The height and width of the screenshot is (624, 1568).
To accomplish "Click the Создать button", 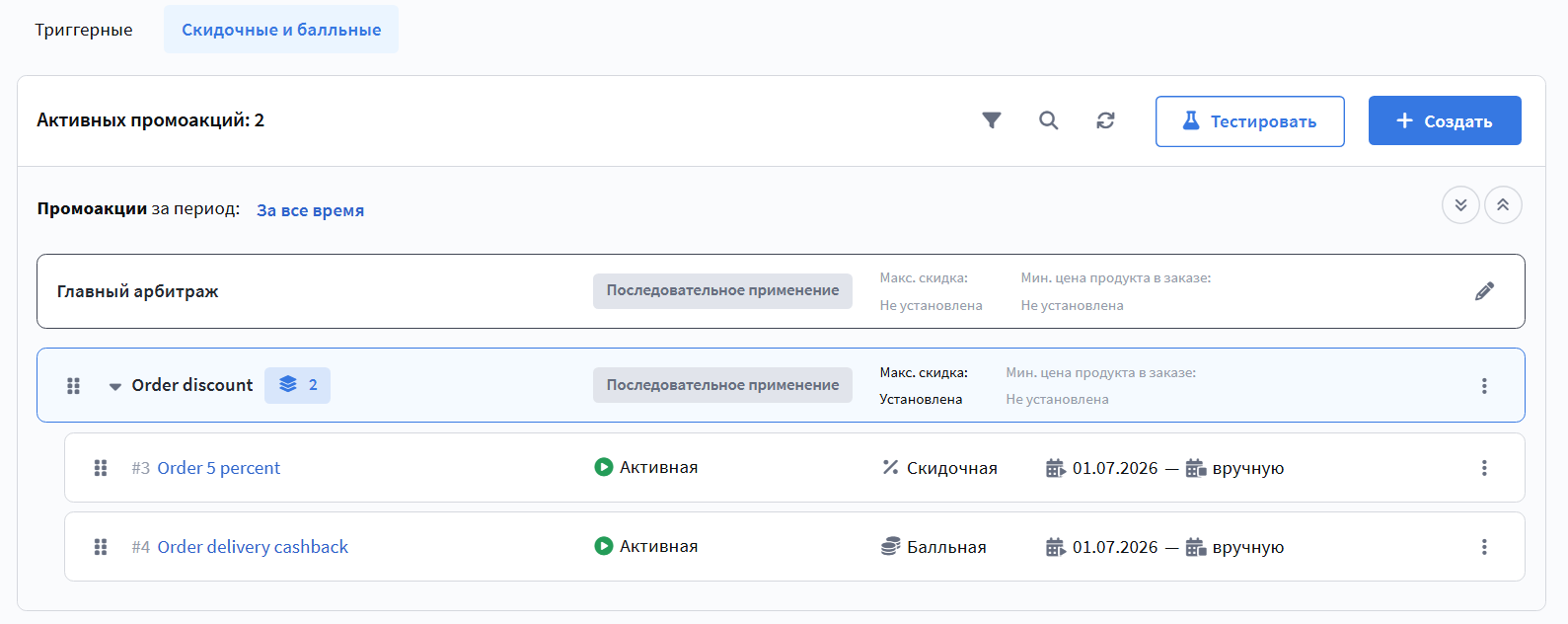I will (x=1445, y=120).
